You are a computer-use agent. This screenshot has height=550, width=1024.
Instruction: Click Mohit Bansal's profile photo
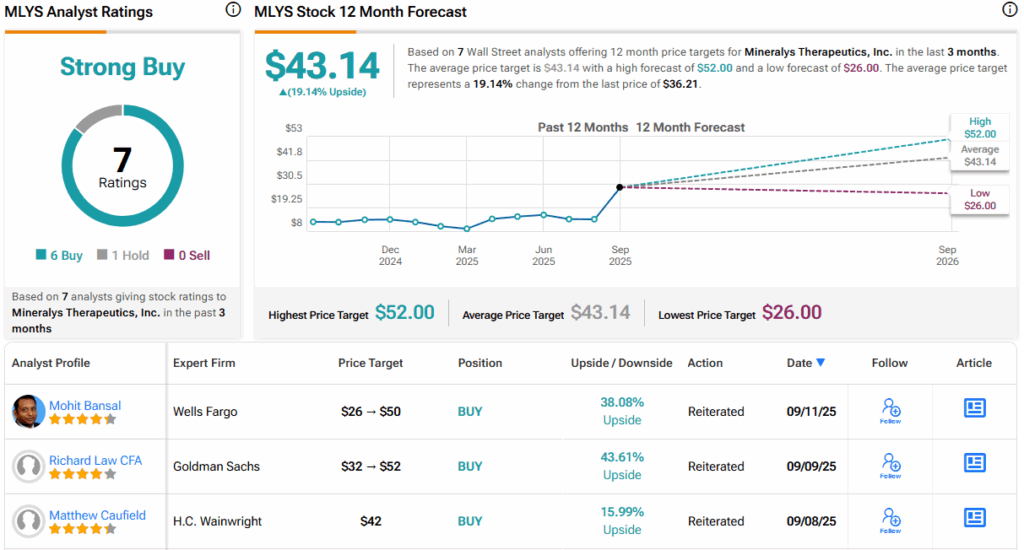[28, 411]
